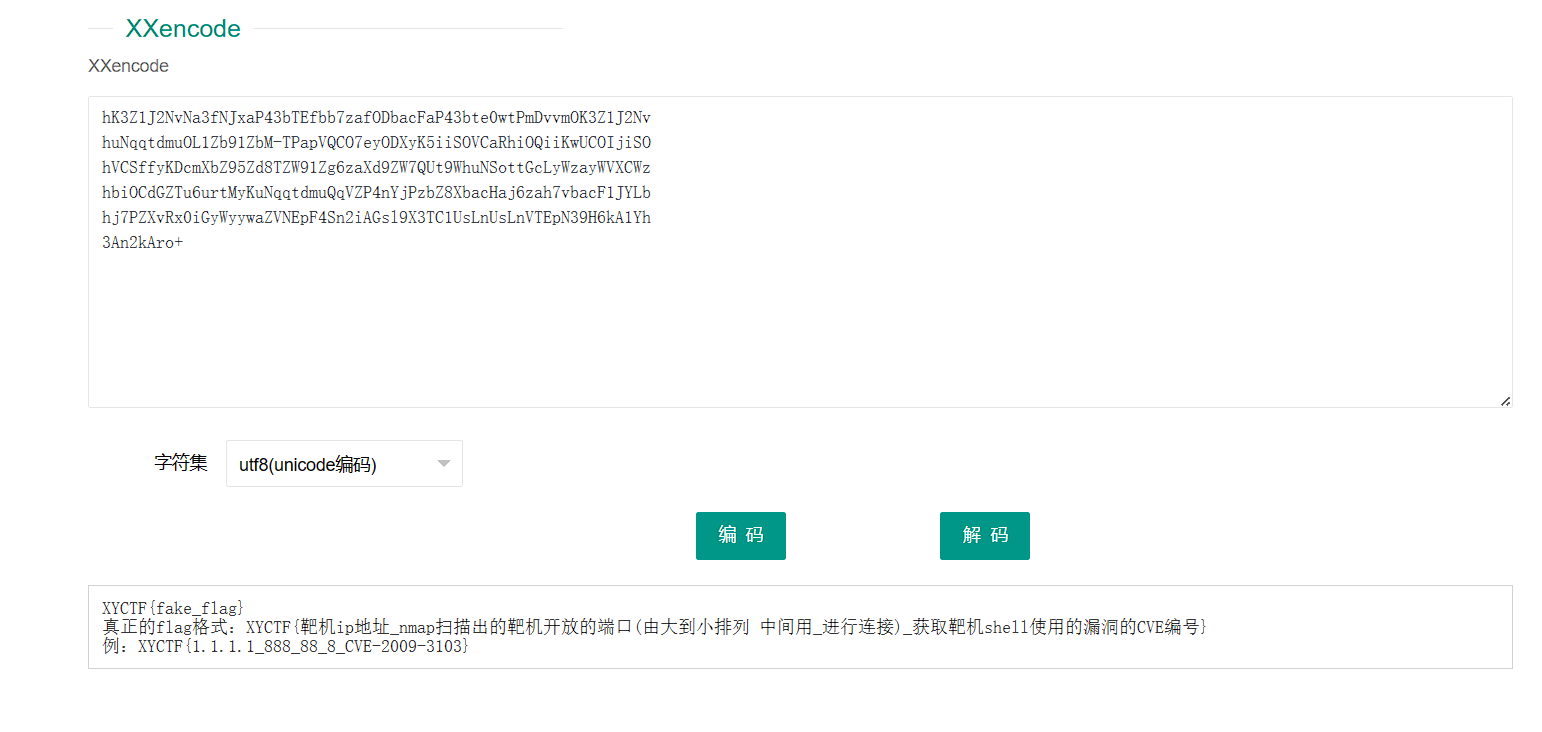Click the 字符集 label text

click(x=181, y=463)
